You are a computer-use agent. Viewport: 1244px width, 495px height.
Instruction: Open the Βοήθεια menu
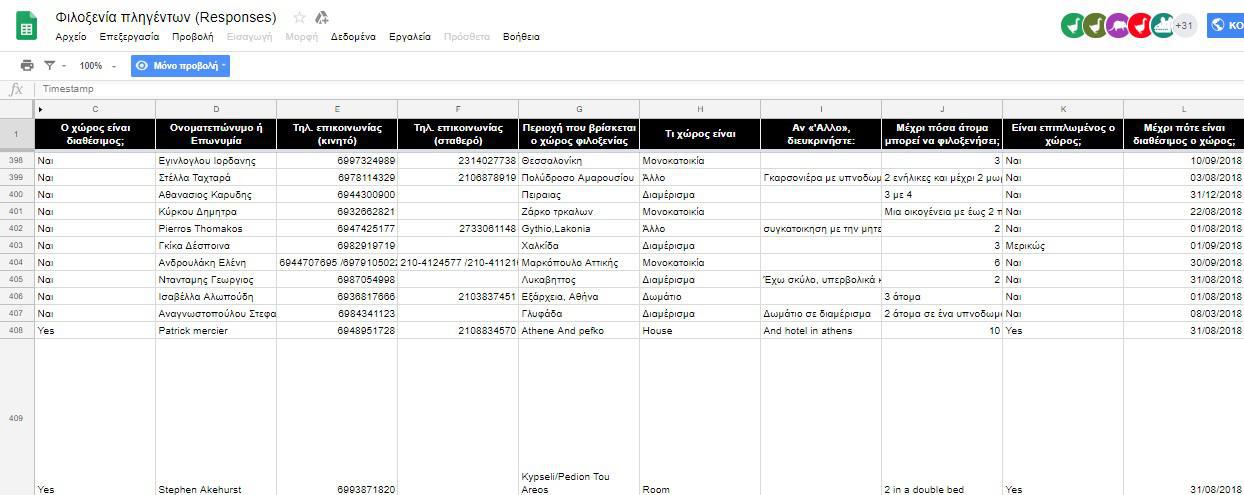coord(521,37)
